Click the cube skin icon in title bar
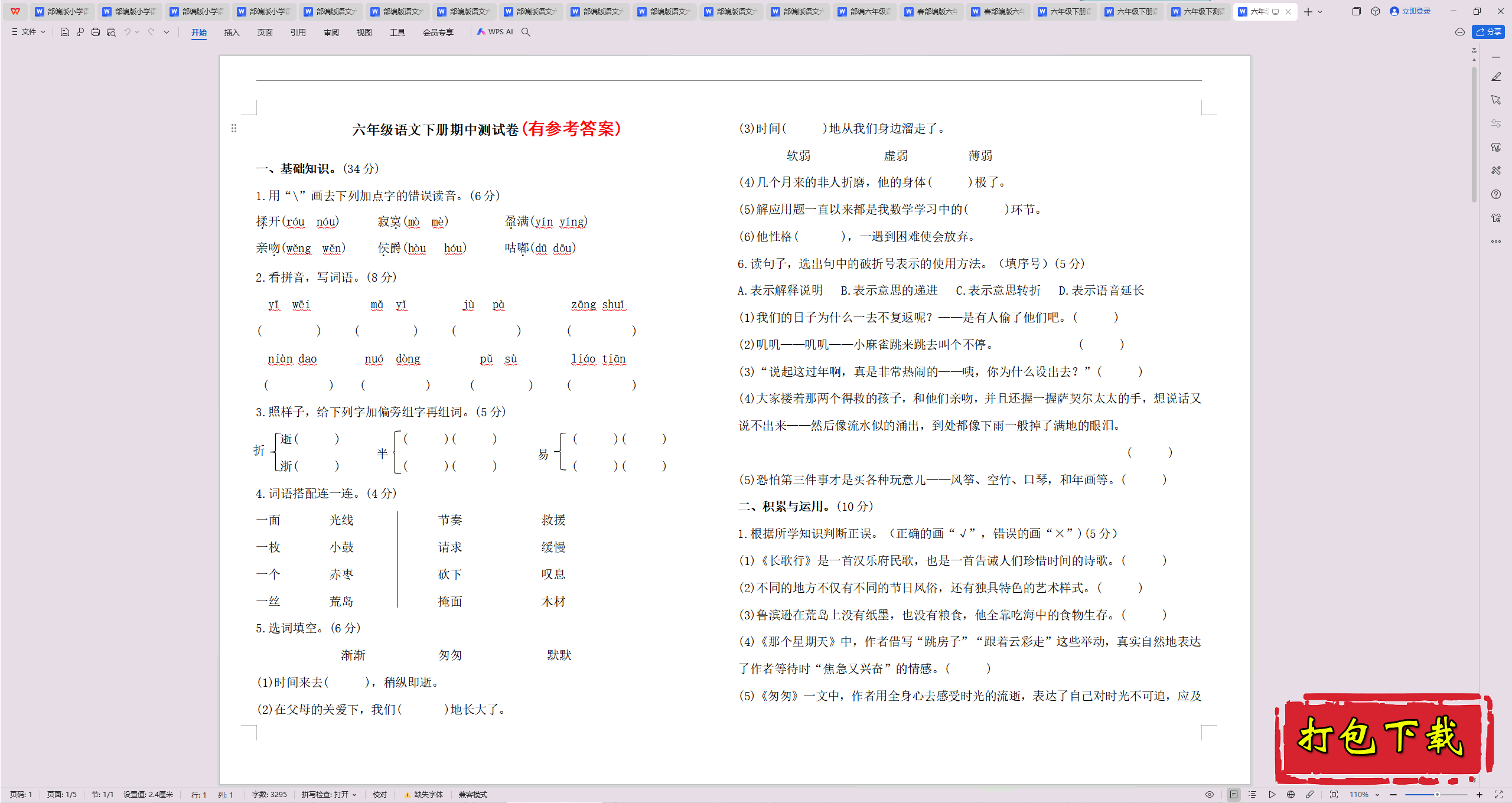The height and width of the screenshot is (803, 1512). point(1376,11)
